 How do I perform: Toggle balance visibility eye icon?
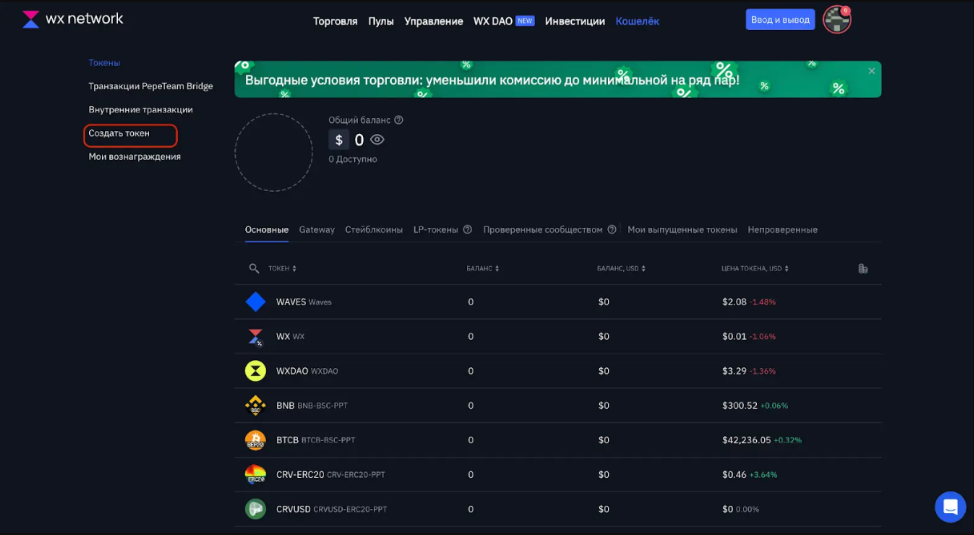[377, 140]
